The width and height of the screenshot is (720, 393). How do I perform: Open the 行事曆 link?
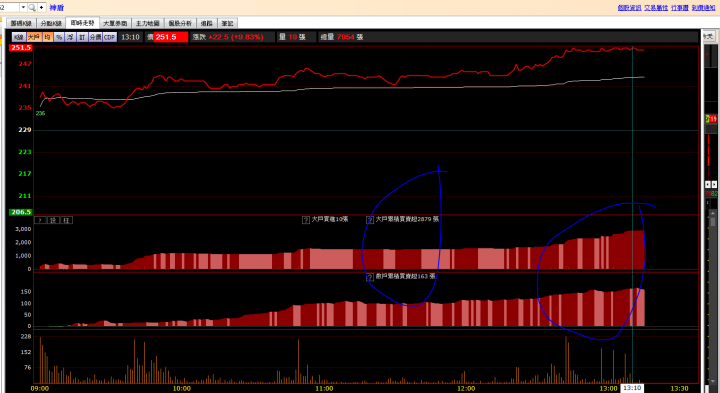[680, 8]
